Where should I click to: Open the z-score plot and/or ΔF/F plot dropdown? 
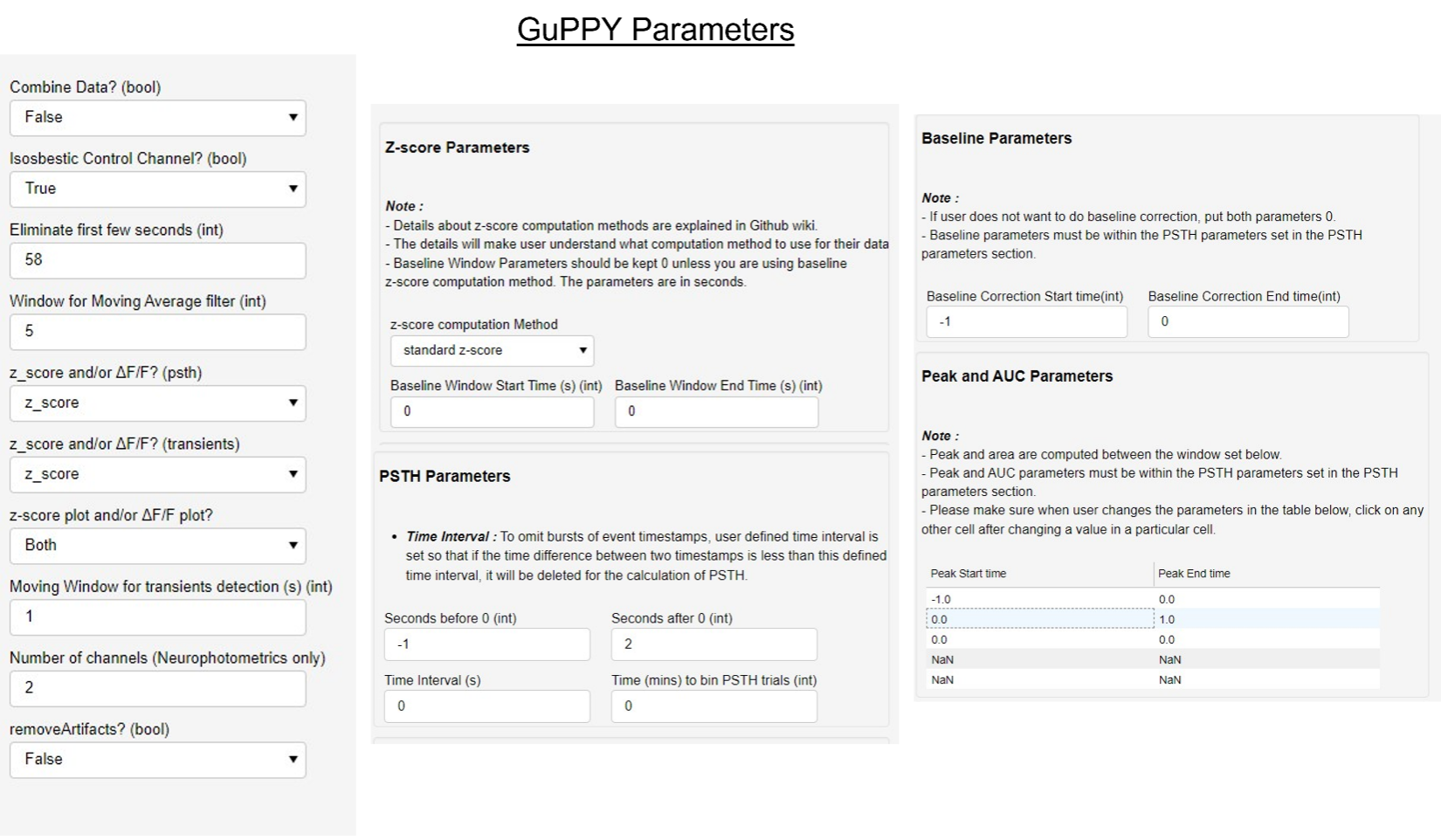[158, 546]
